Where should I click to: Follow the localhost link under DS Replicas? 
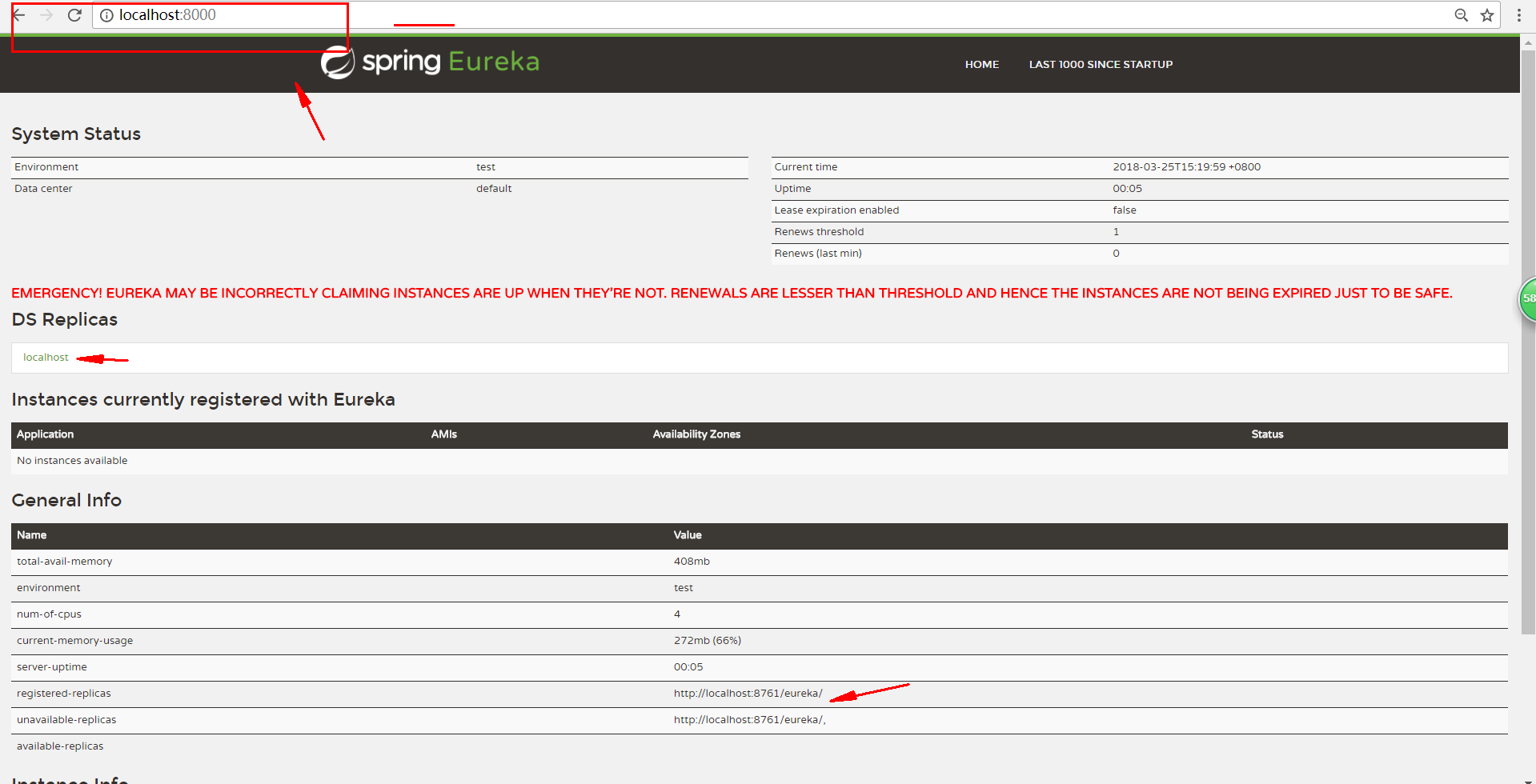click(x=46, y=358)
